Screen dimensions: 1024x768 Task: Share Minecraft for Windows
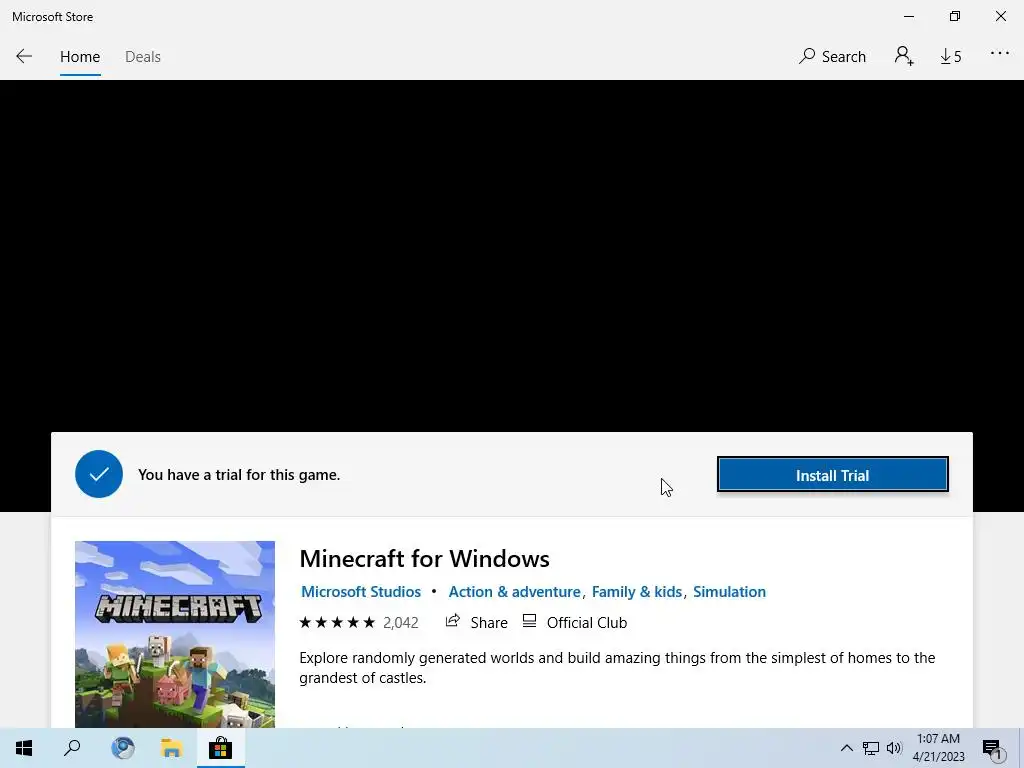click(x=476, y=622)
